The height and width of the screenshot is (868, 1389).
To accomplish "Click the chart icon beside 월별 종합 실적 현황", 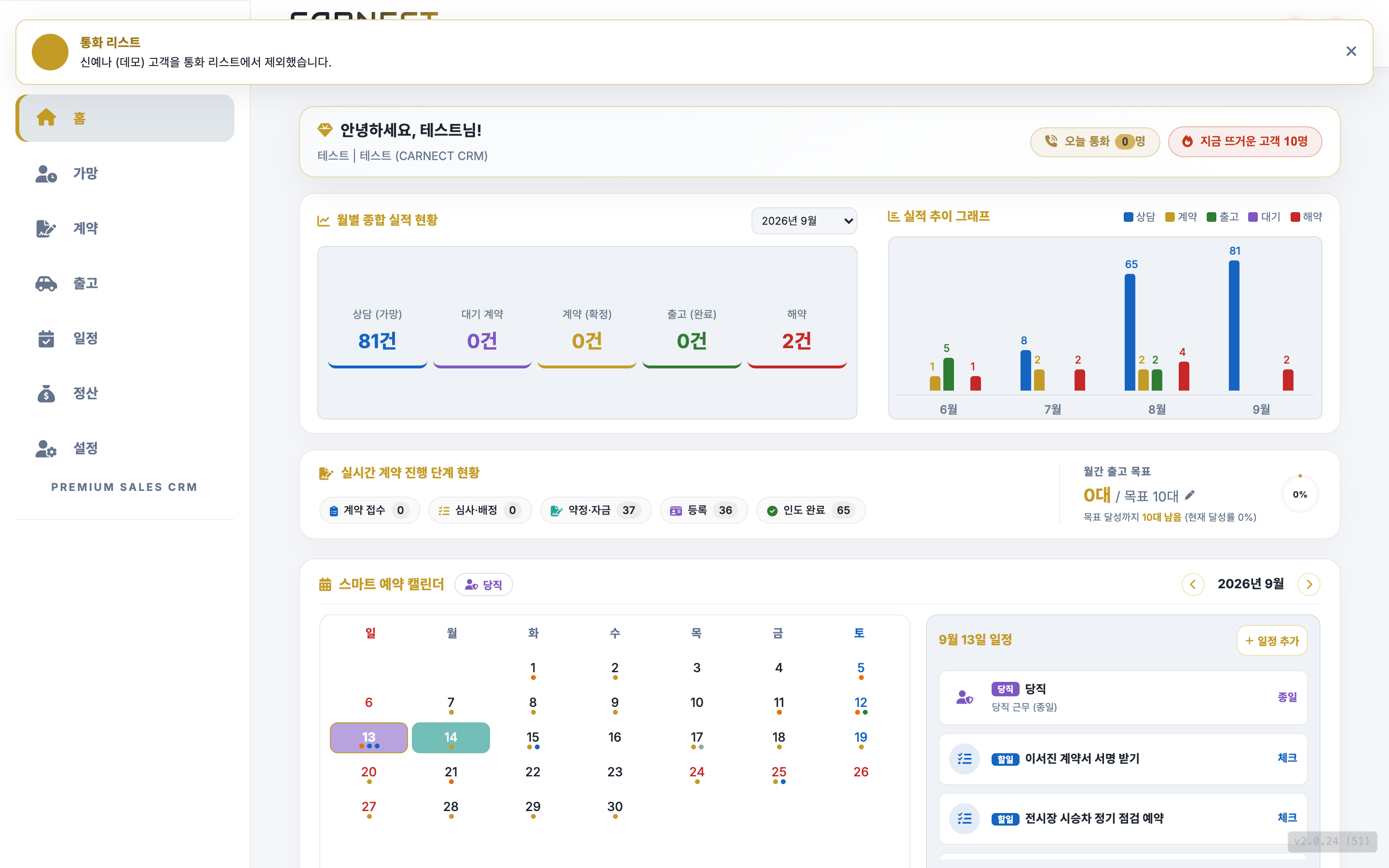I will click(324, 220).
